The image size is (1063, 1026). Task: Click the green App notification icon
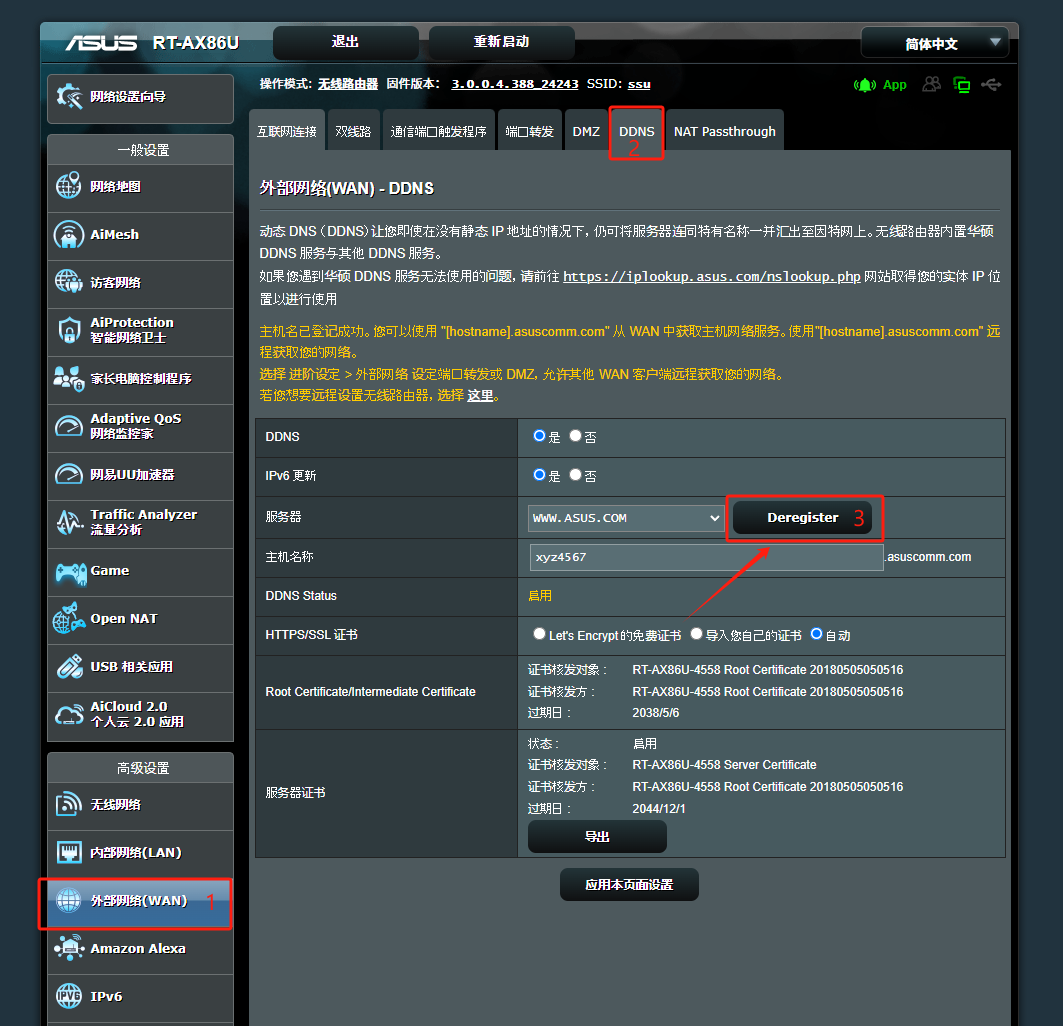864,85
